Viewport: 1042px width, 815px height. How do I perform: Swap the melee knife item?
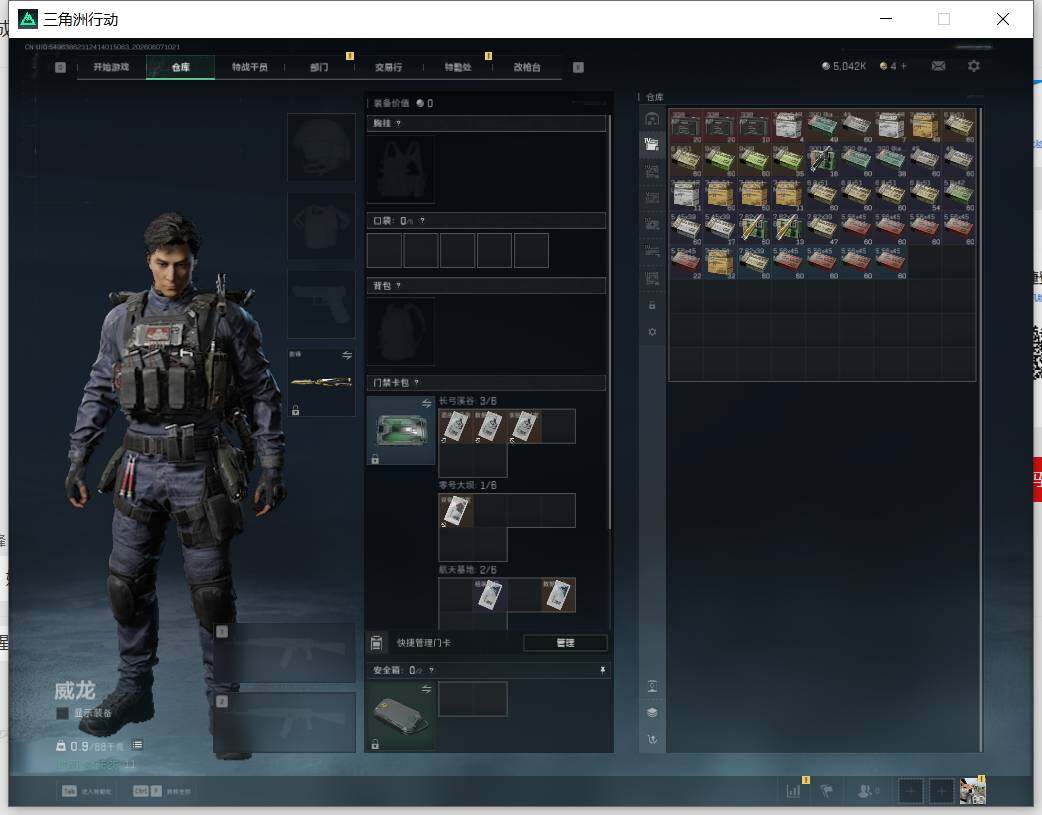[347, 355]
